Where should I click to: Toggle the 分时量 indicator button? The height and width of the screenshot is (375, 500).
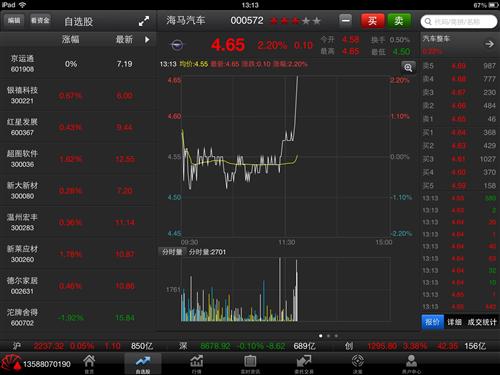point(172,252)
